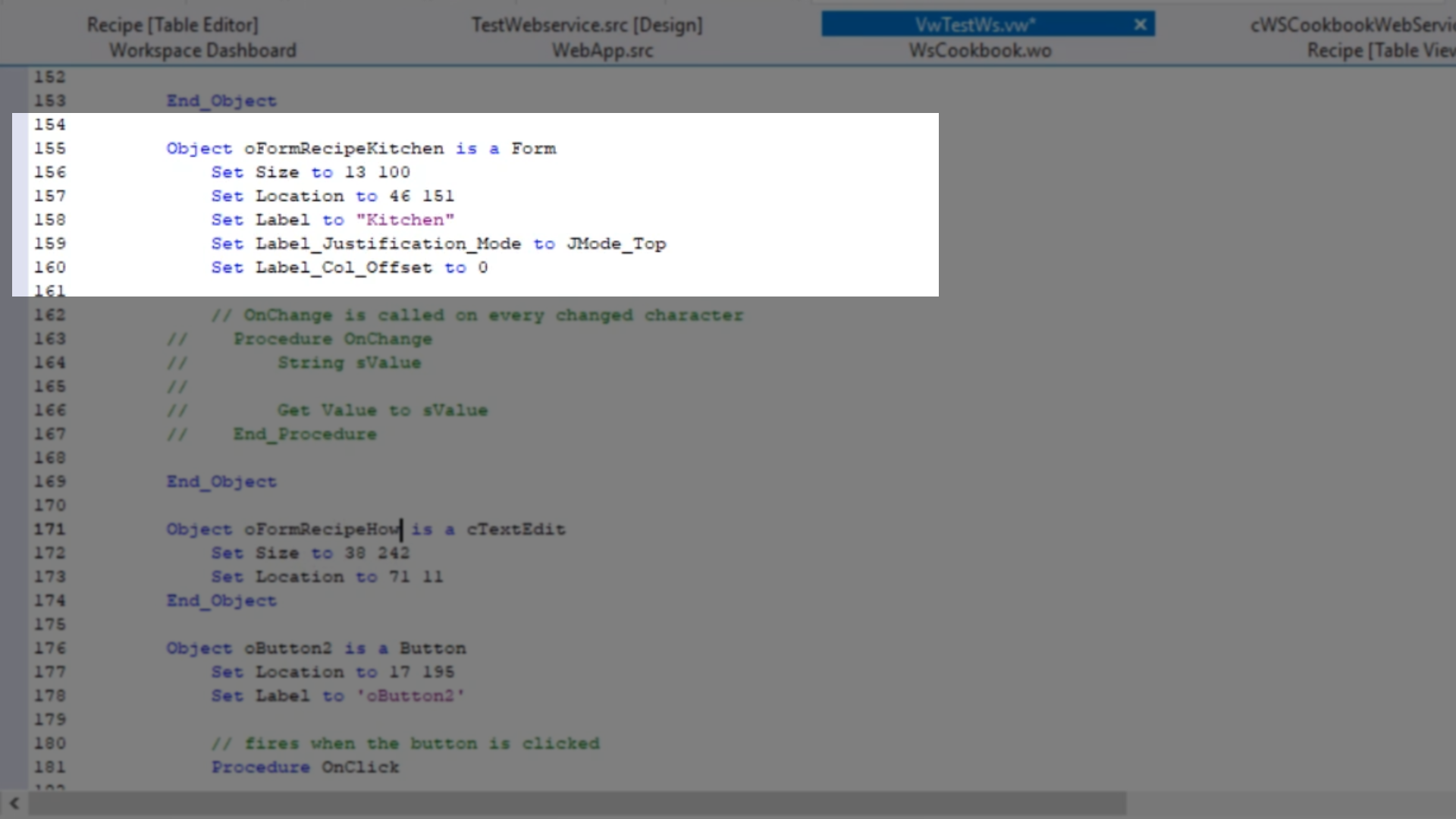Screen dimensions: 1456x819
Task: Open cWSCookbookWebService tab at right
Action: [x=1351, y=25]
